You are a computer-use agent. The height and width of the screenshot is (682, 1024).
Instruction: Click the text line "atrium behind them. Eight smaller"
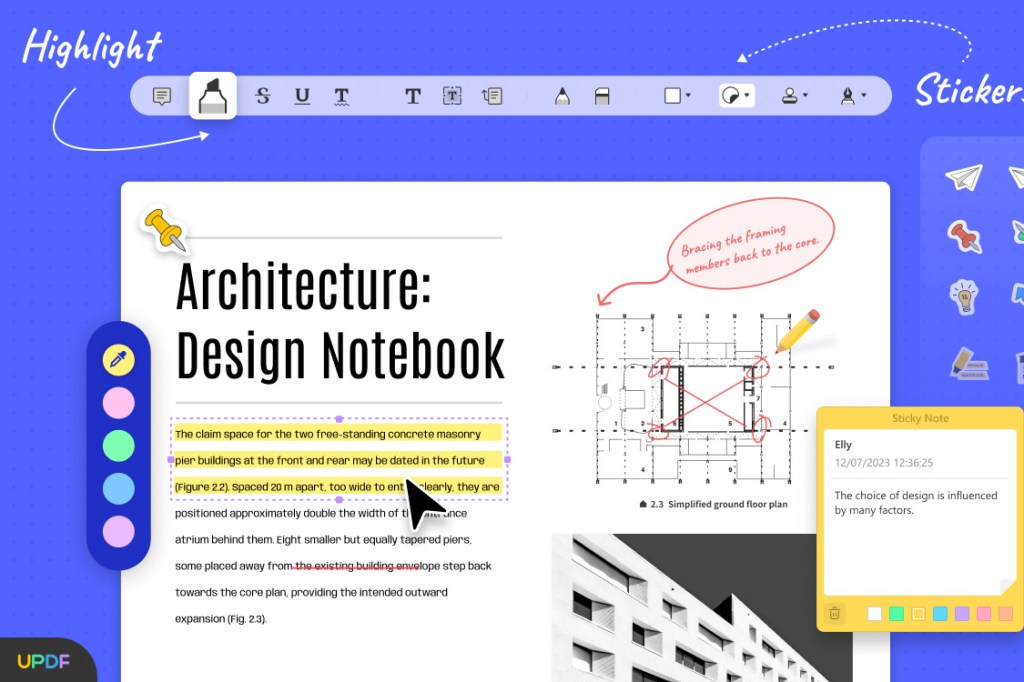[x=323, y=540]
